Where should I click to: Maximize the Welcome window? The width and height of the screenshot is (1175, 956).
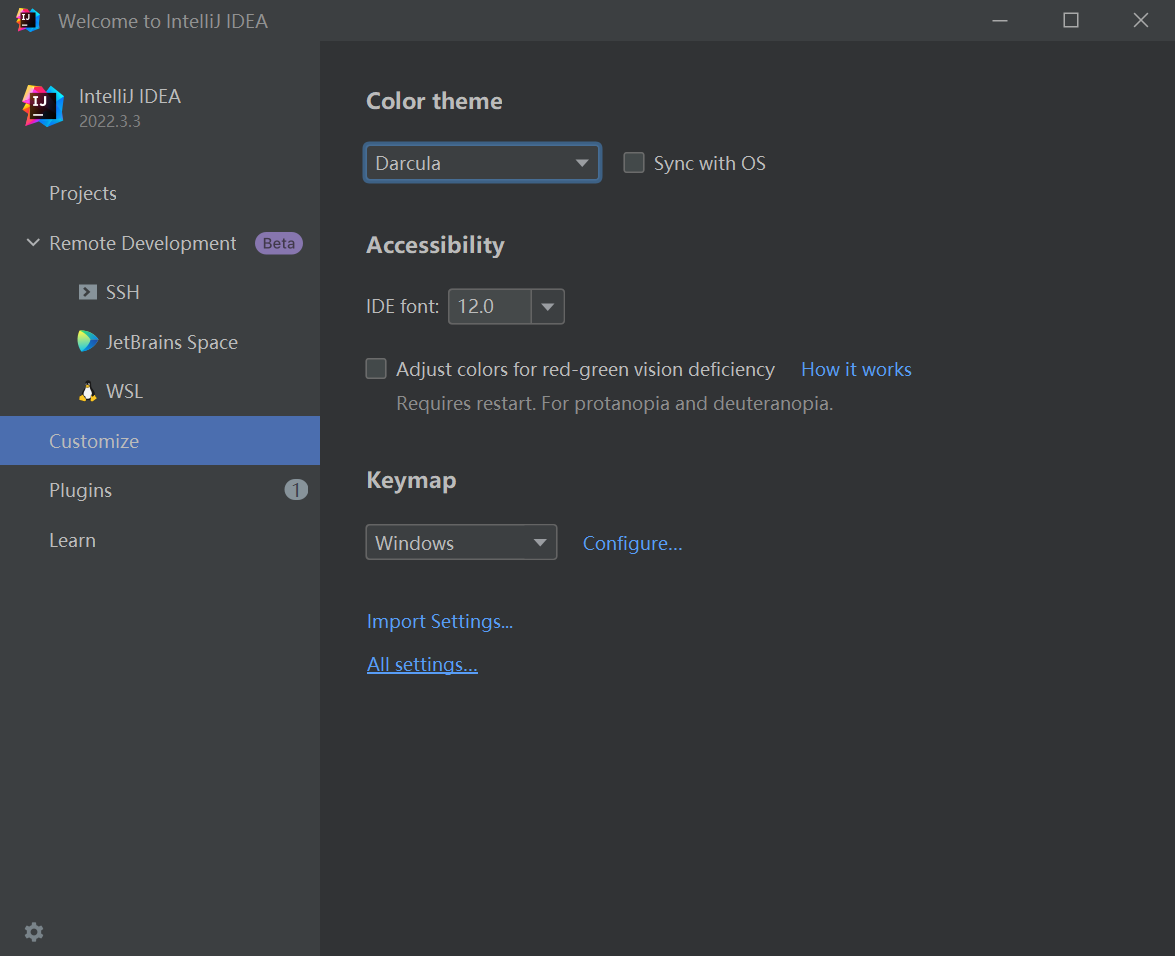(1071, 20)
